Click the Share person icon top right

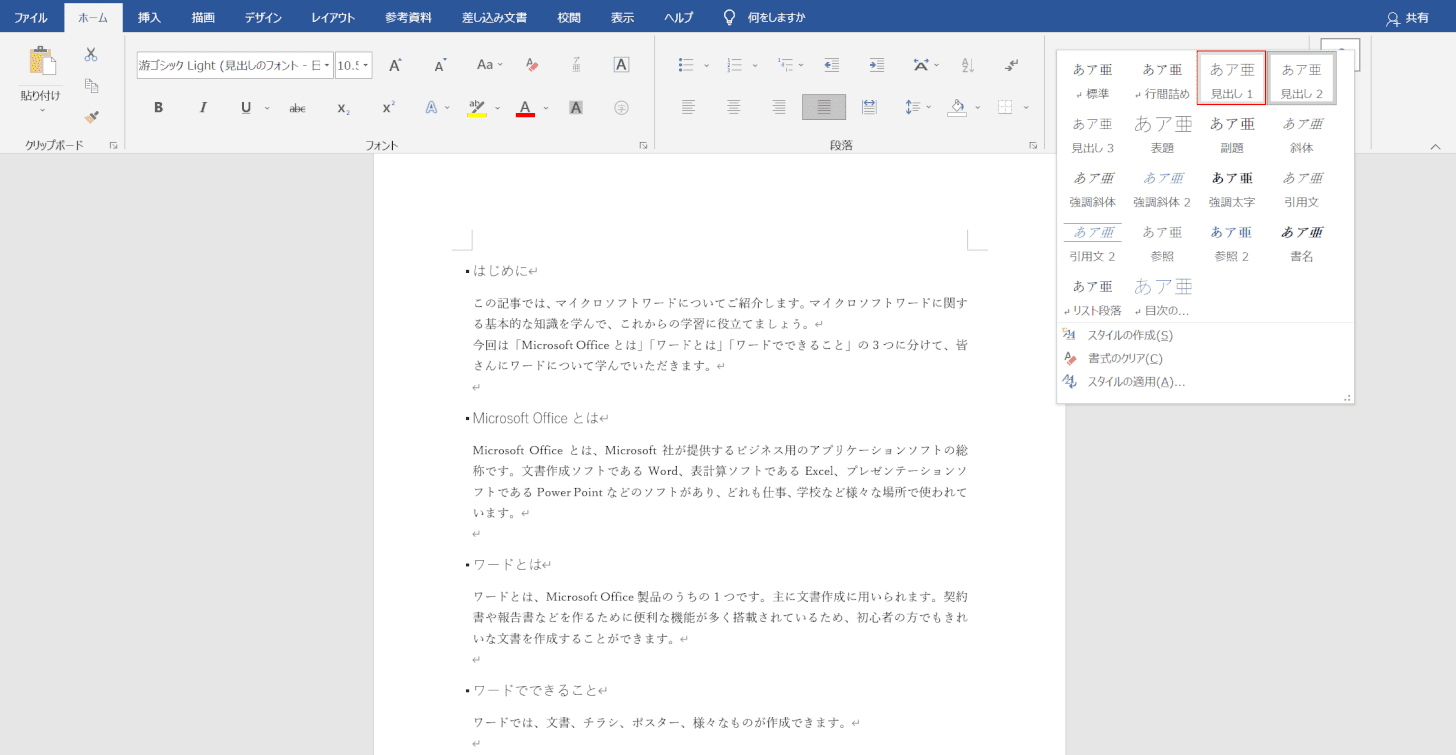click(x=1393, y=18)
